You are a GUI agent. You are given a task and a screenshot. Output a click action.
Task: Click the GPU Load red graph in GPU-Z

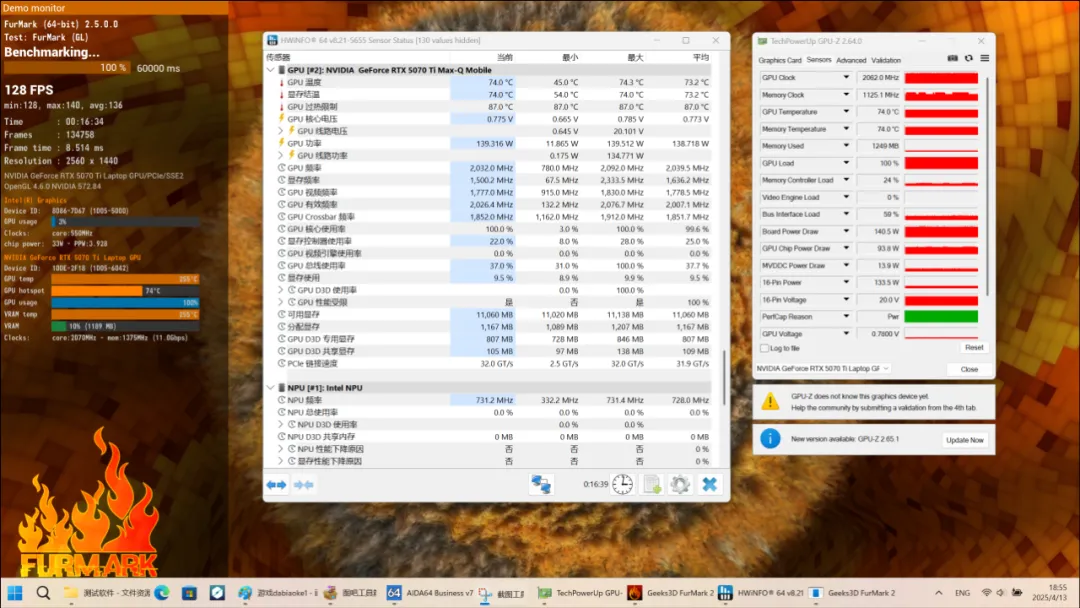[941, 163]
